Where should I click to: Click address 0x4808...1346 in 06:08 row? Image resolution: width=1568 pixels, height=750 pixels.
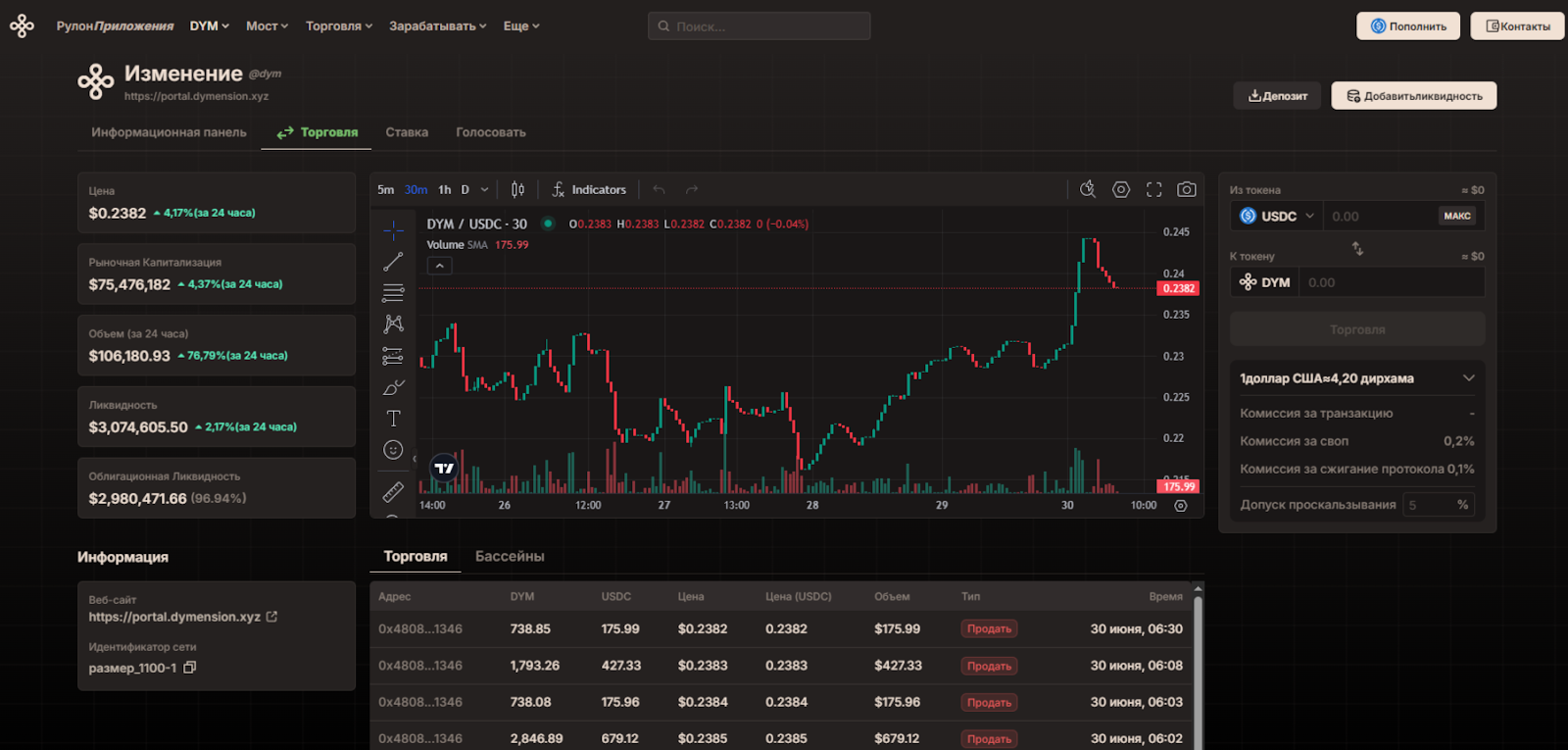[420, 666]
